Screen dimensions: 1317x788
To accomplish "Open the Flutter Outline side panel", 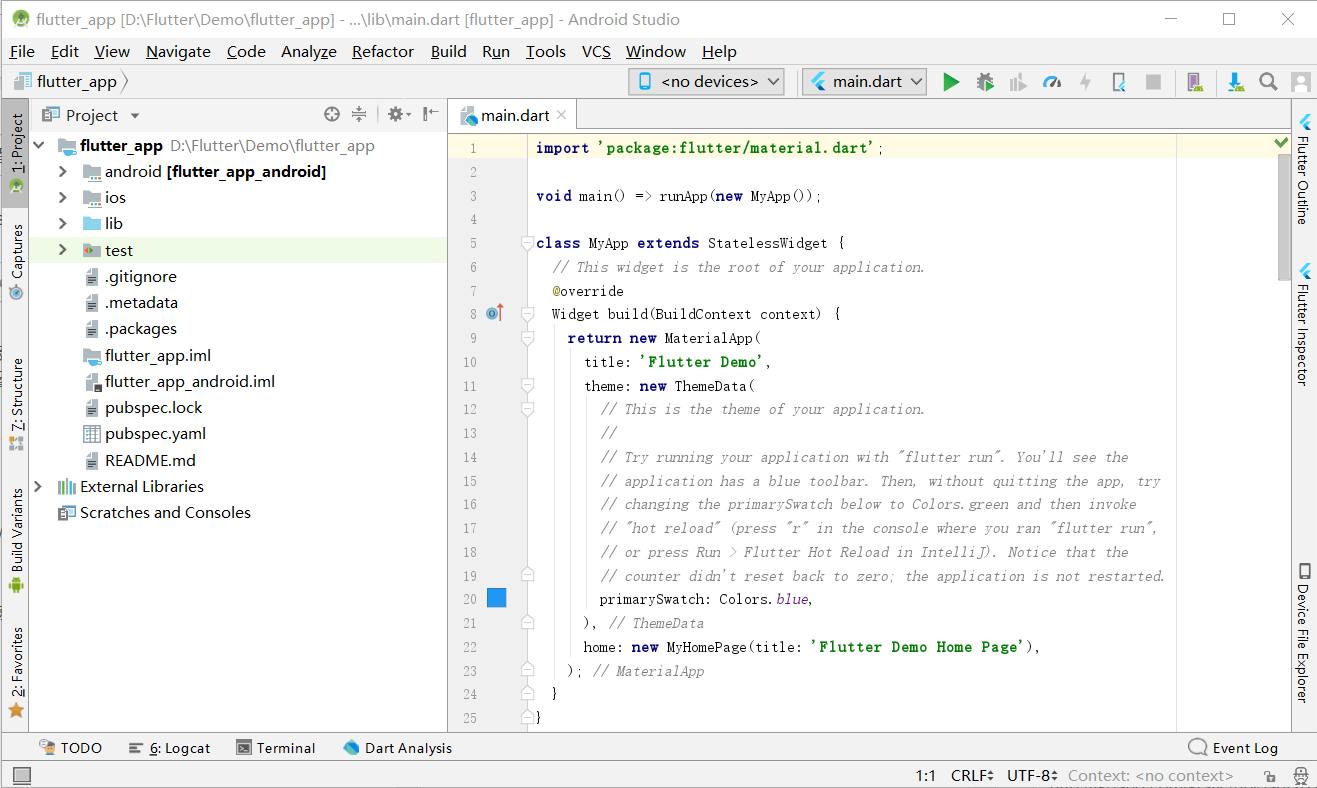I will pos(1304,169).
